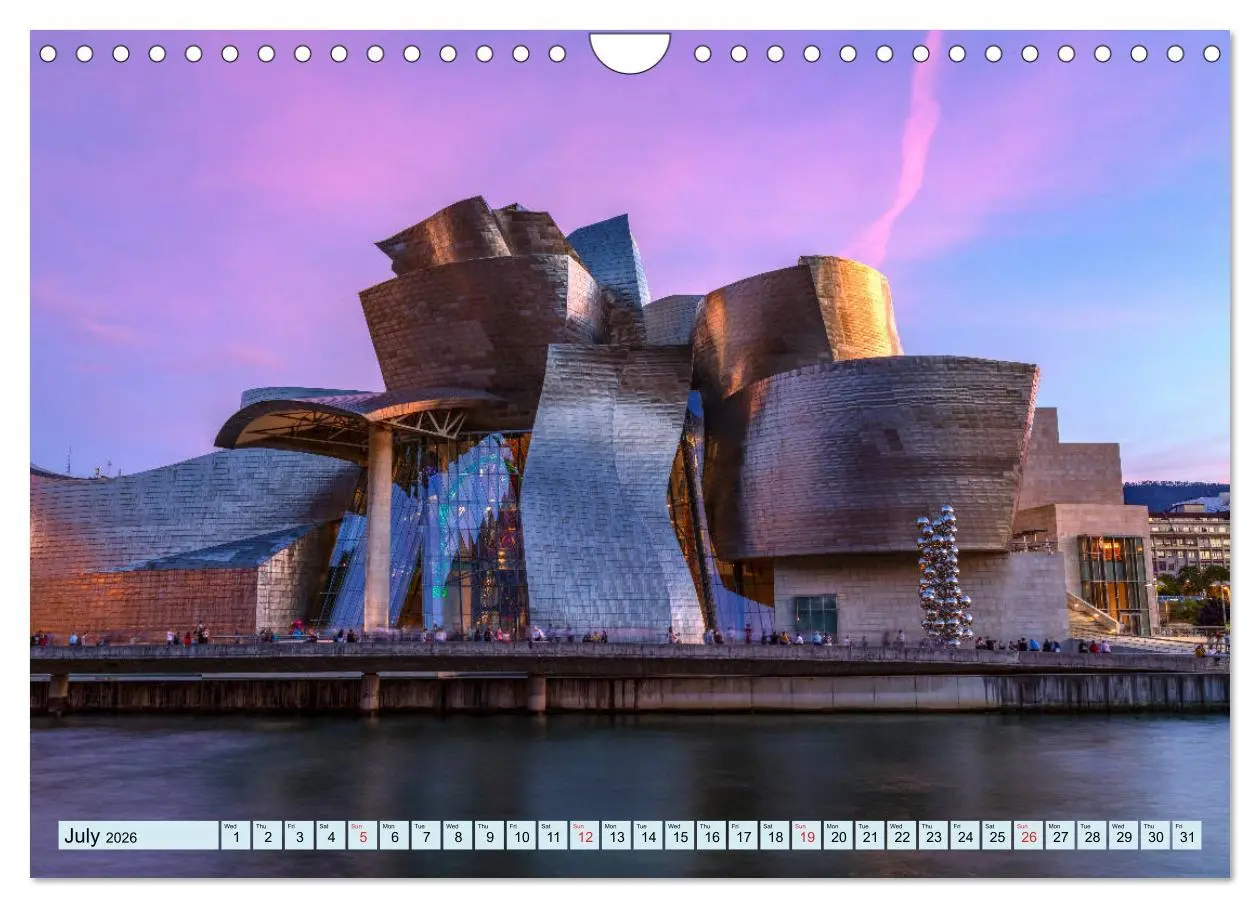The width and height of the screenshot is (1260, 908).
Task: Select Wednesday 15 date cell
Action: 679,835
